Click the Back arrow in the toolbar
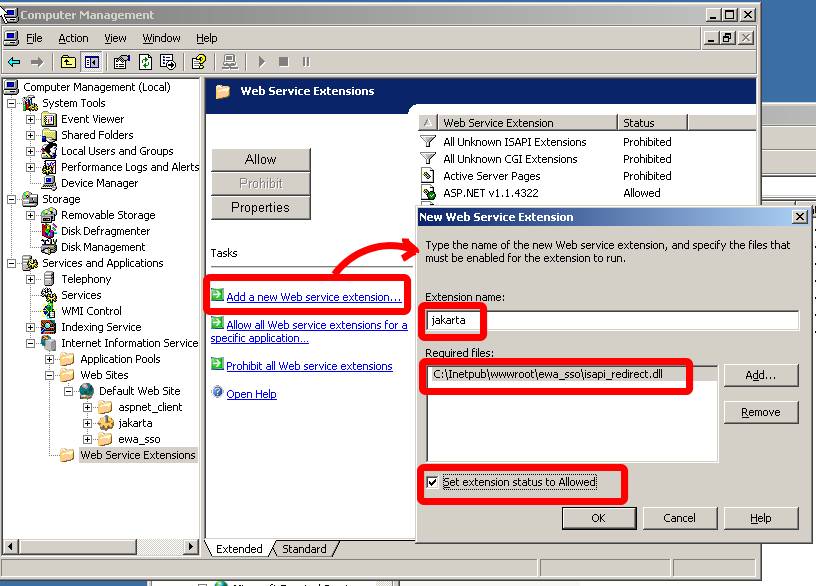Screen dimensions: 816x586 (14, 62)
